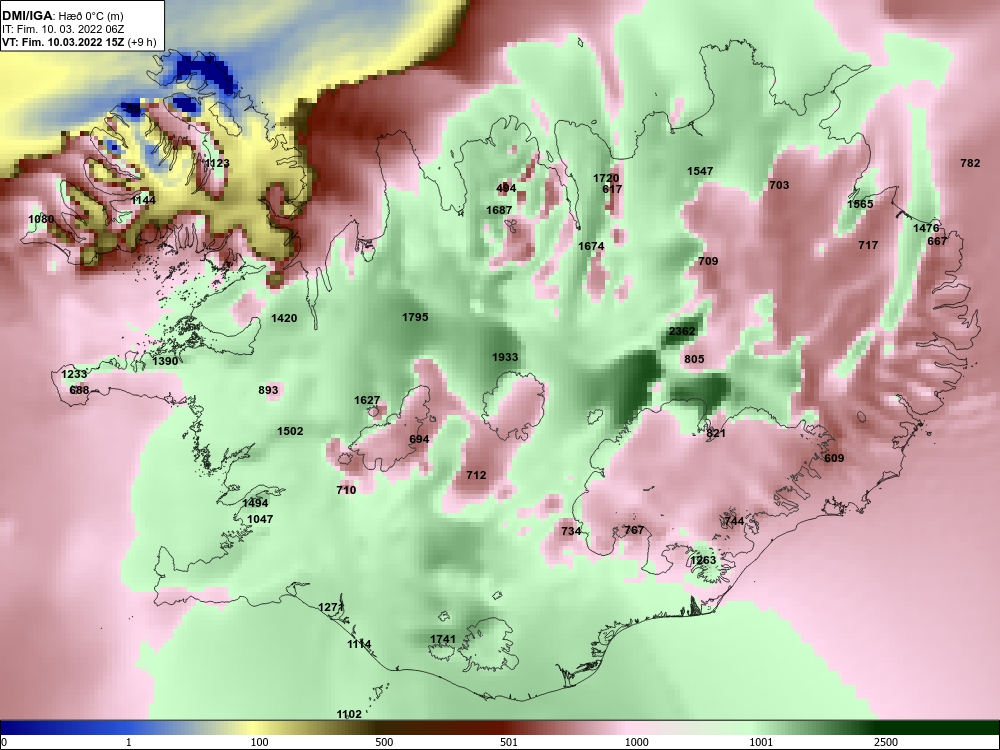Image resolution: width=1000 pixels, height=750 pixels.
Task: Click the value 1233 on the western peninsula
Action: click(x=74, y=374)
